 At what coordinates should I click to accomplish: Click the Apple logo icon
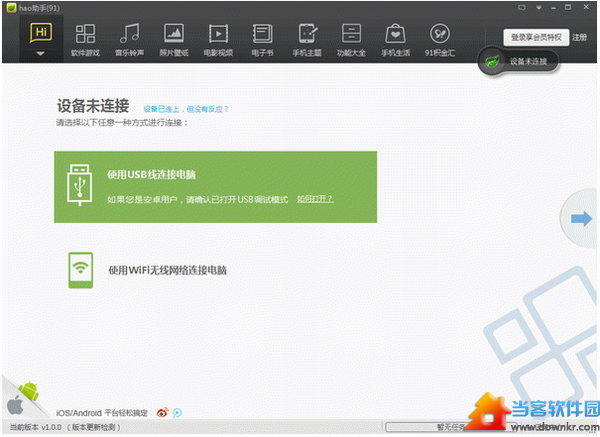[x=15, y=405]
